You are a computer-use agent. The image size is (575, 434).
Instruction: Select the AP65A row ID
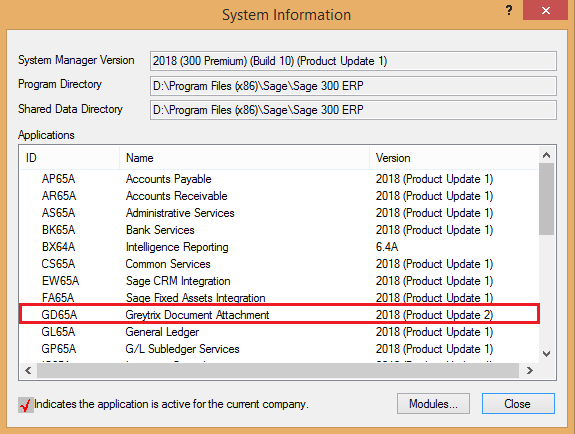[x=58, y=179]
